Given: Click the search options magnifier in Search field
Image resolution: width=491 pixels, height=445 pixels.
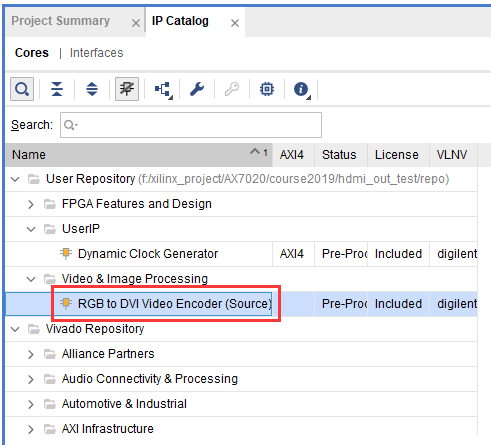Looking at the screenshot, I should click(x=71, y=125).
